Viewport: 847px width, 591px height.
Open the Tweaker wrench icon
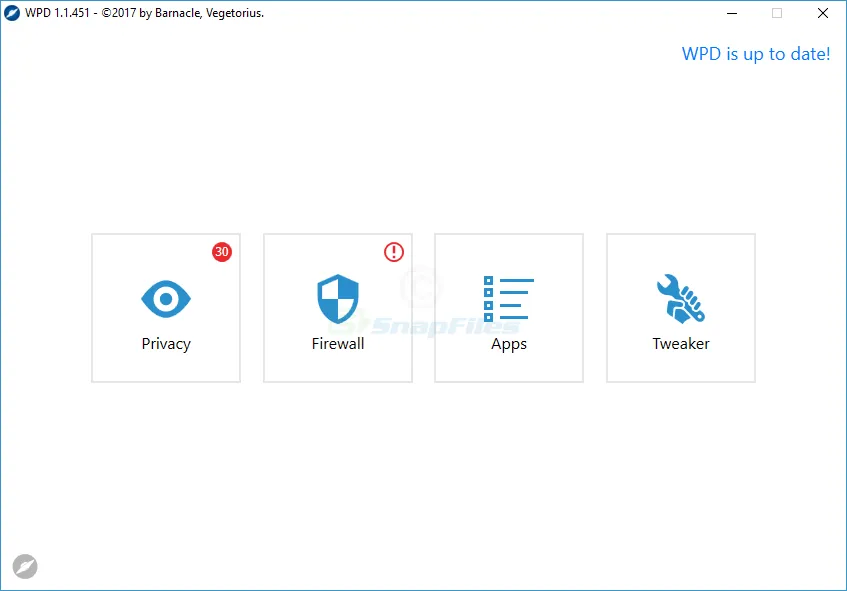coord(681,299)
